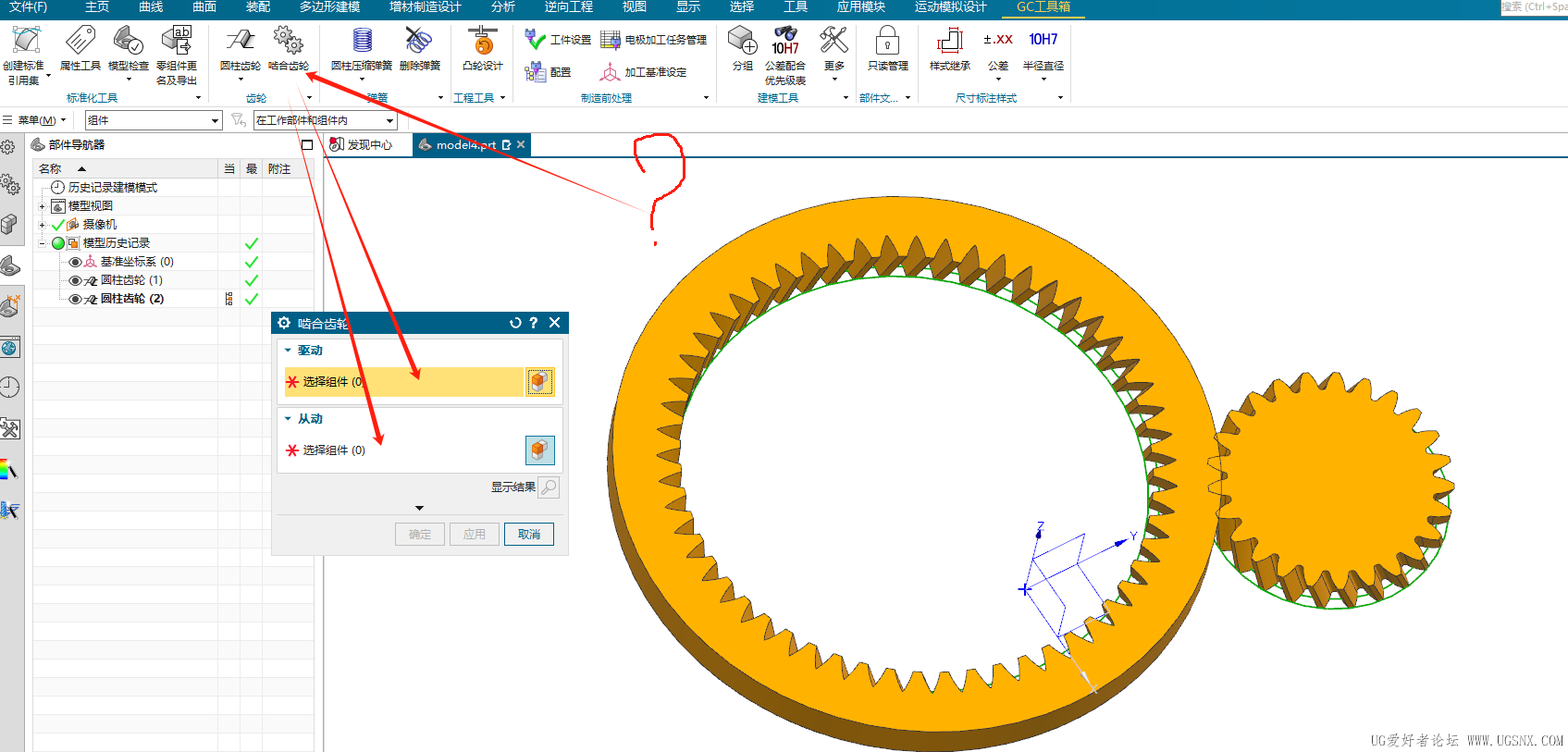This screenshot has width=1568, height=752.
Task: Maximize the 部件导航器 panel
Action: (x=307, y=144)
